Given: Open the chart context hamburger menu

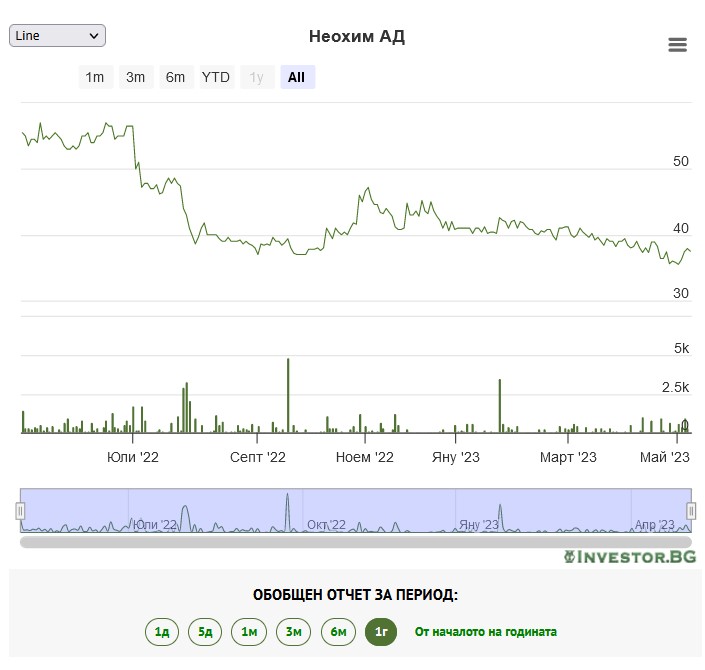Looking at the screenshot, I should pos(677,45).
